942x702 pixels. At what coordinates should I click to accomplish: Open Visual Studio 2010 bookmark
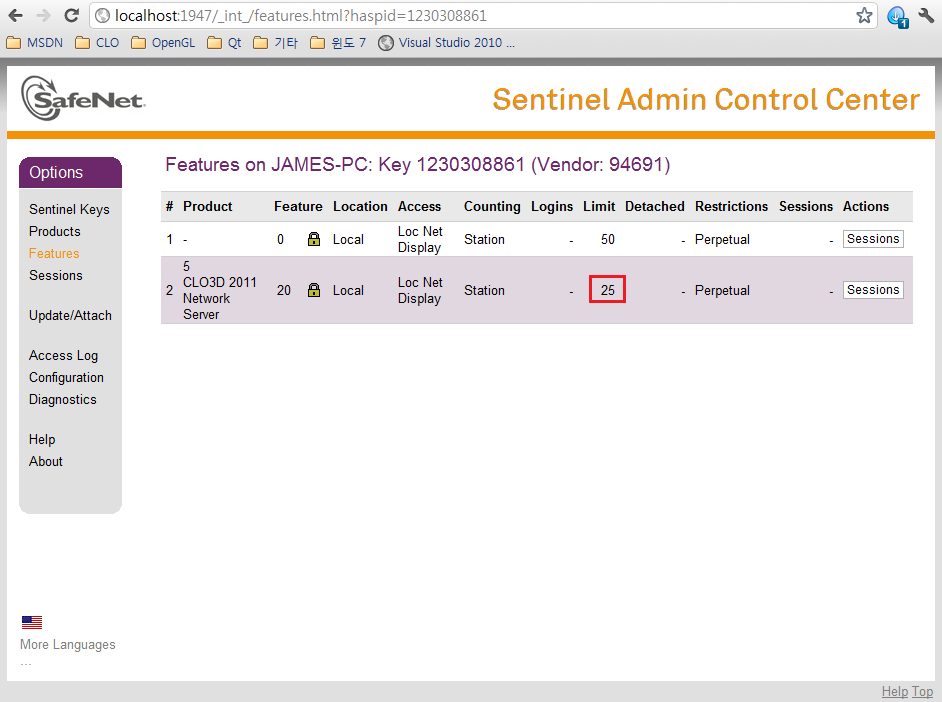click(446, 43)
